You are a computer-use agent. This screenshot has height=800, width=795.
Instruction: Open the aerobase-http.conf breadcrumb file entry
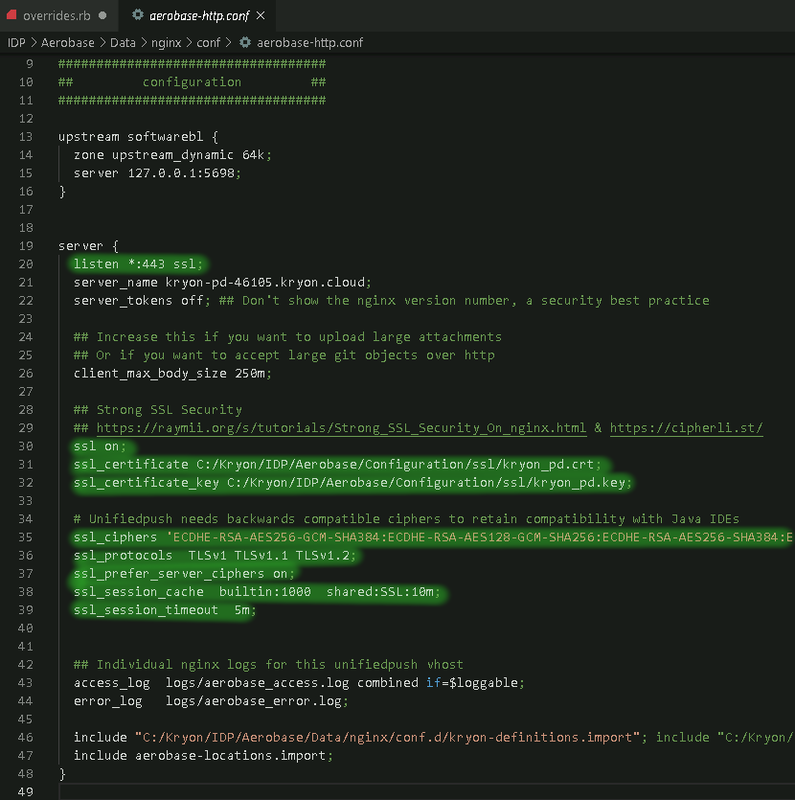pos(310,43)
